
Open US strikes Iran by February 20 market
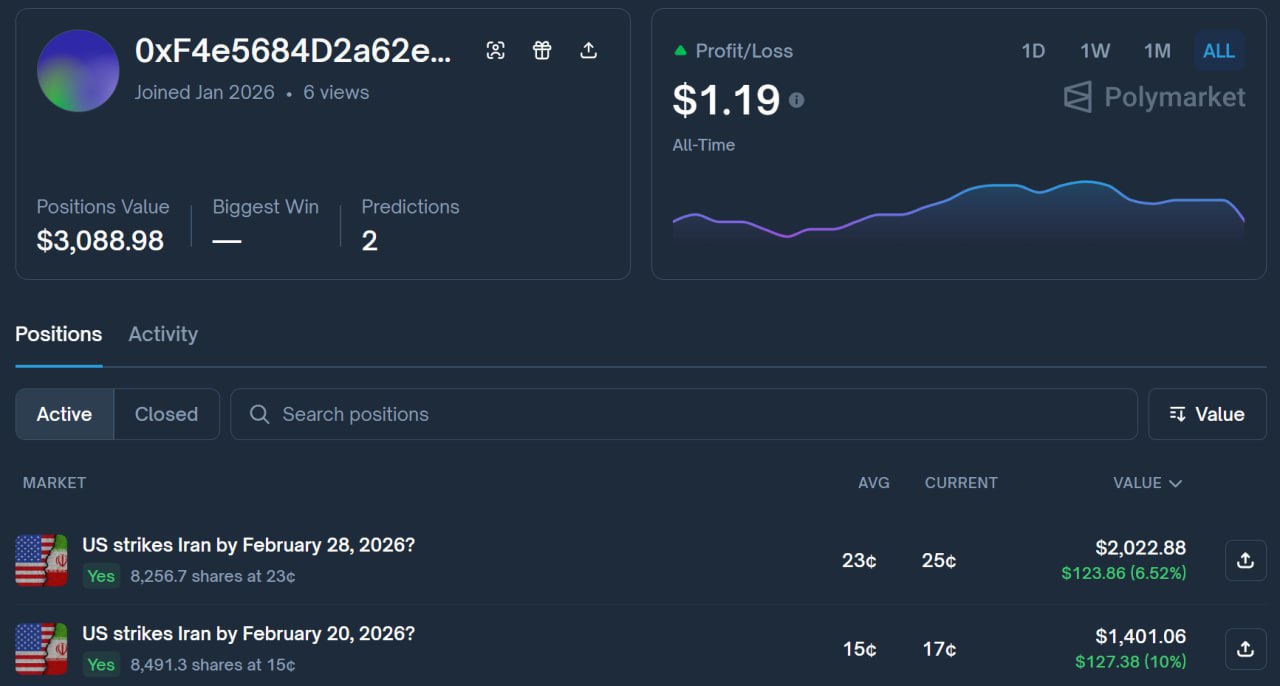[248, 634]
